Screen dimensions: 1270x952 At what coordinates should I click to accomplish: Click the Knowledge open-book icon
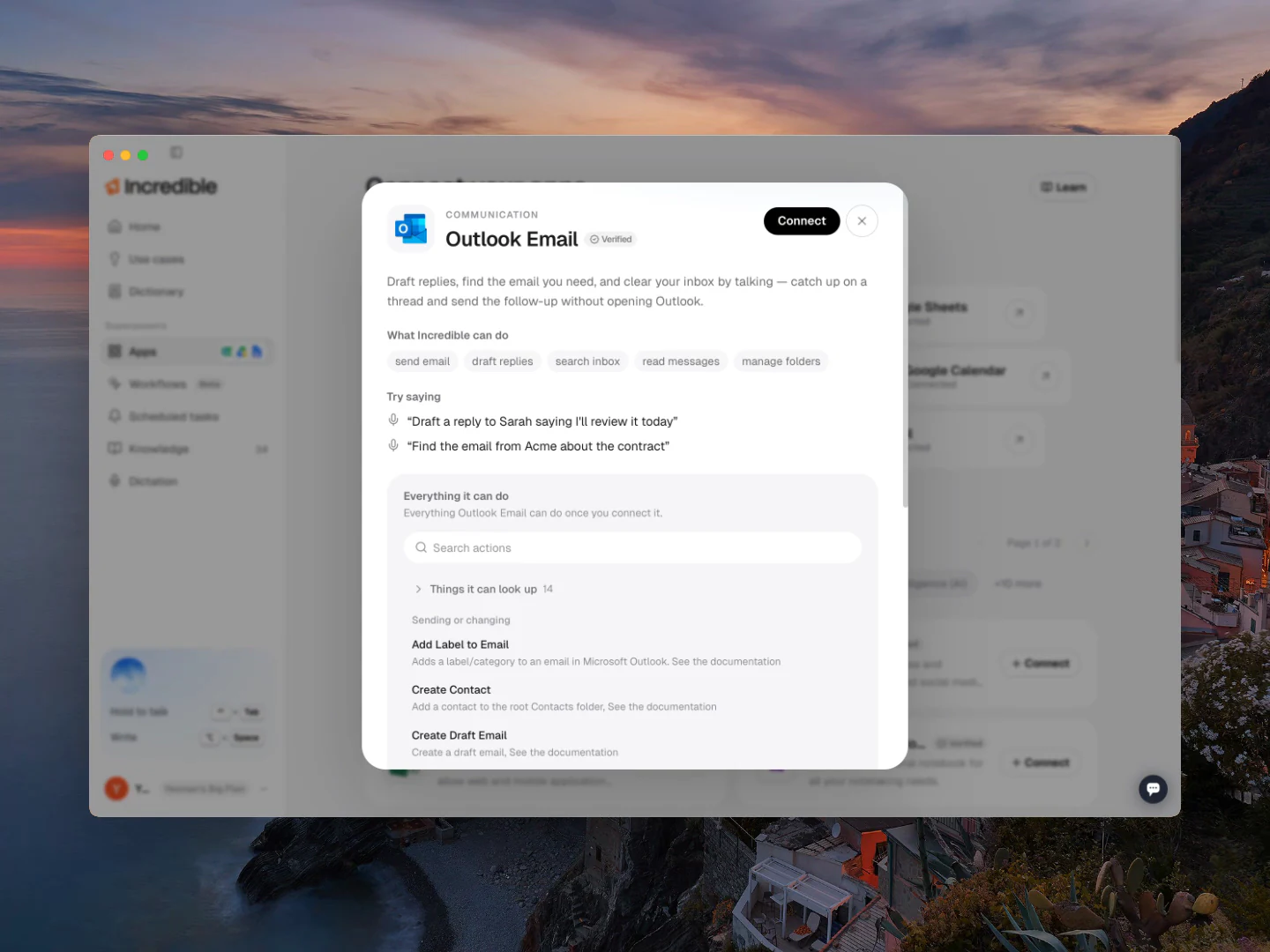click(115, 448)
